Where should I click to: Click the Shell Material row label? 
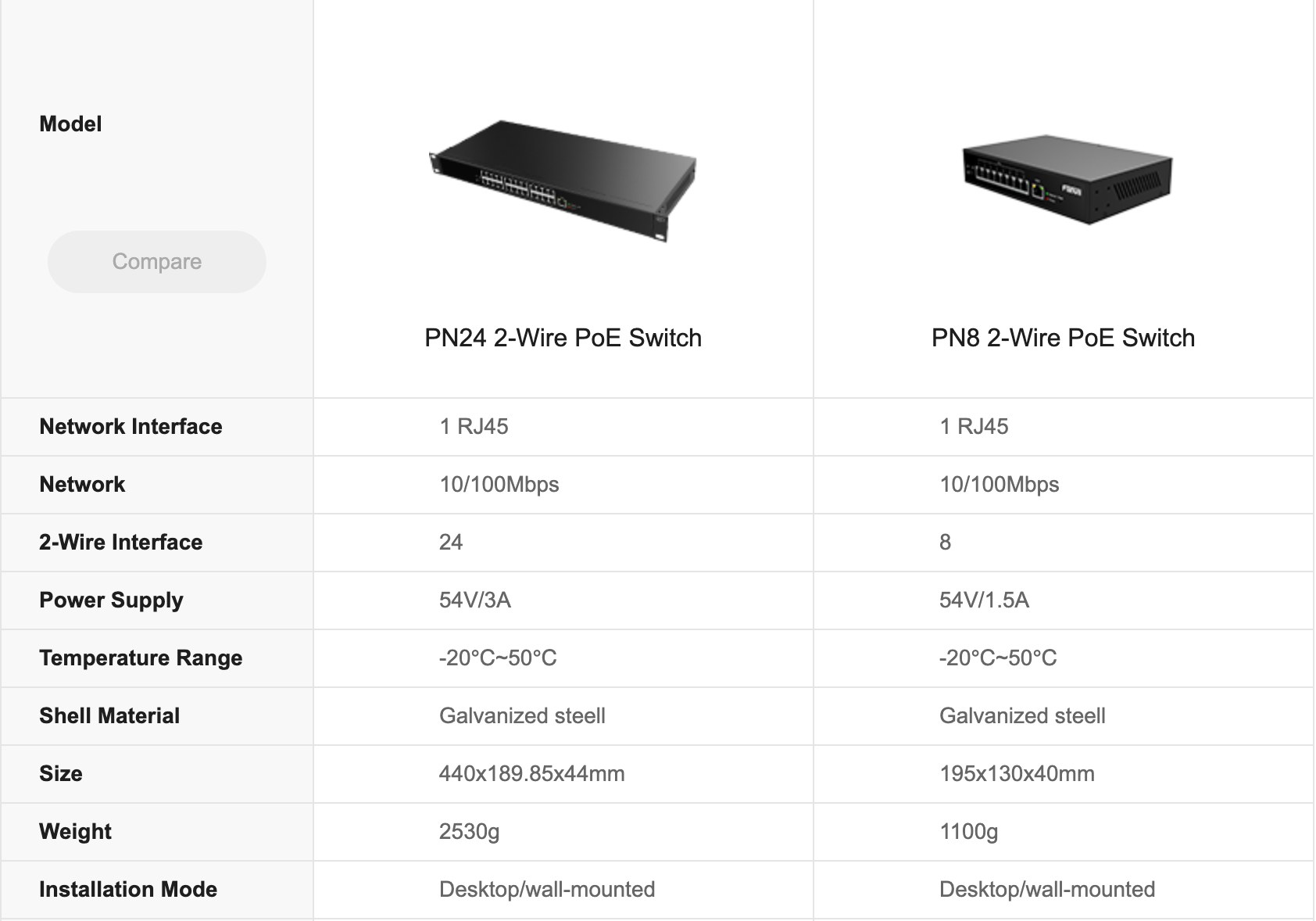(x=109, y=715)
